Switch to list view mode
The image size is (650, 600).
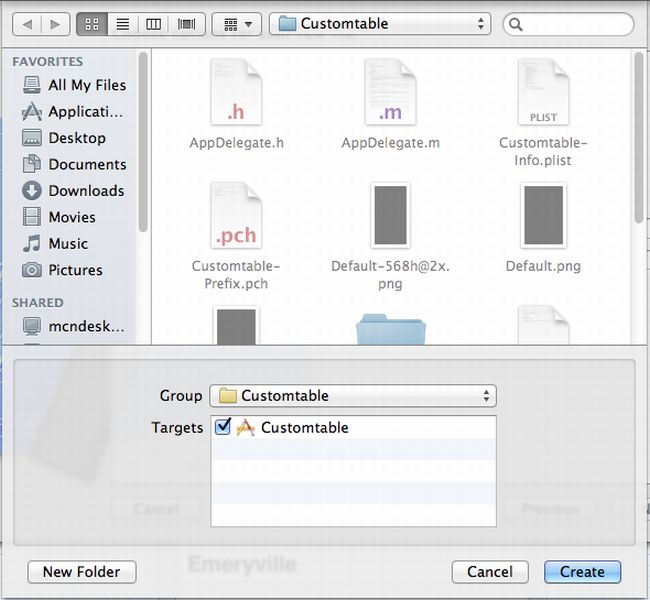[123, 24]
